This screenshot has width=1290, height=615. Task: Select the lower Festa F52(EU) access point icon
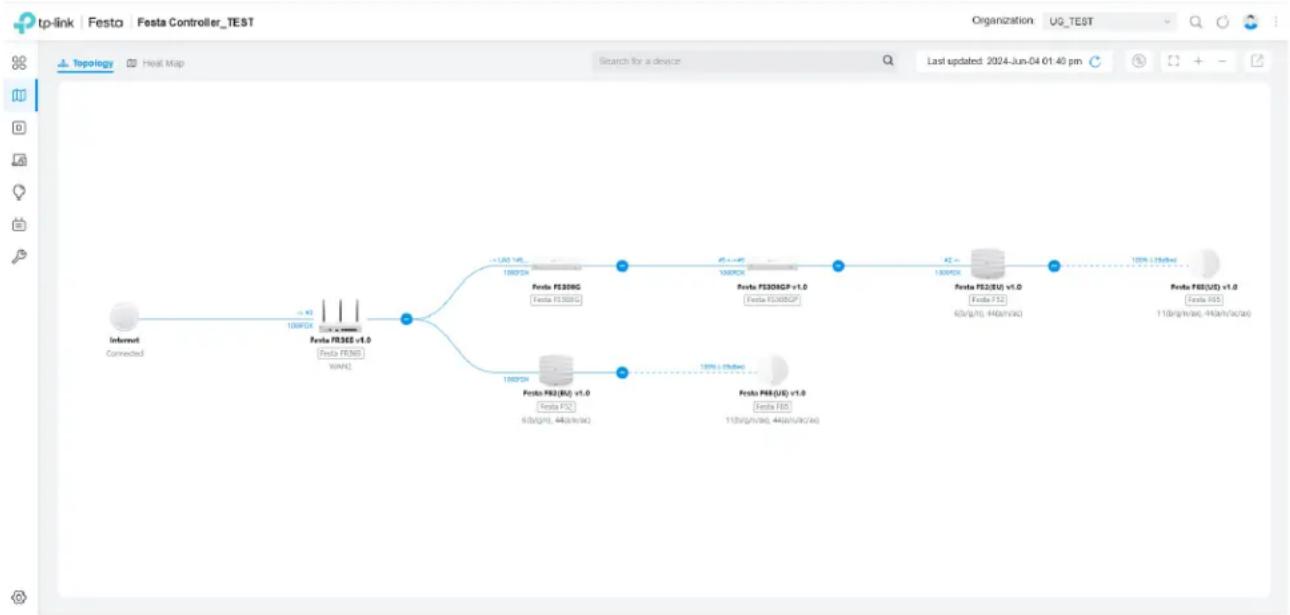555,370
